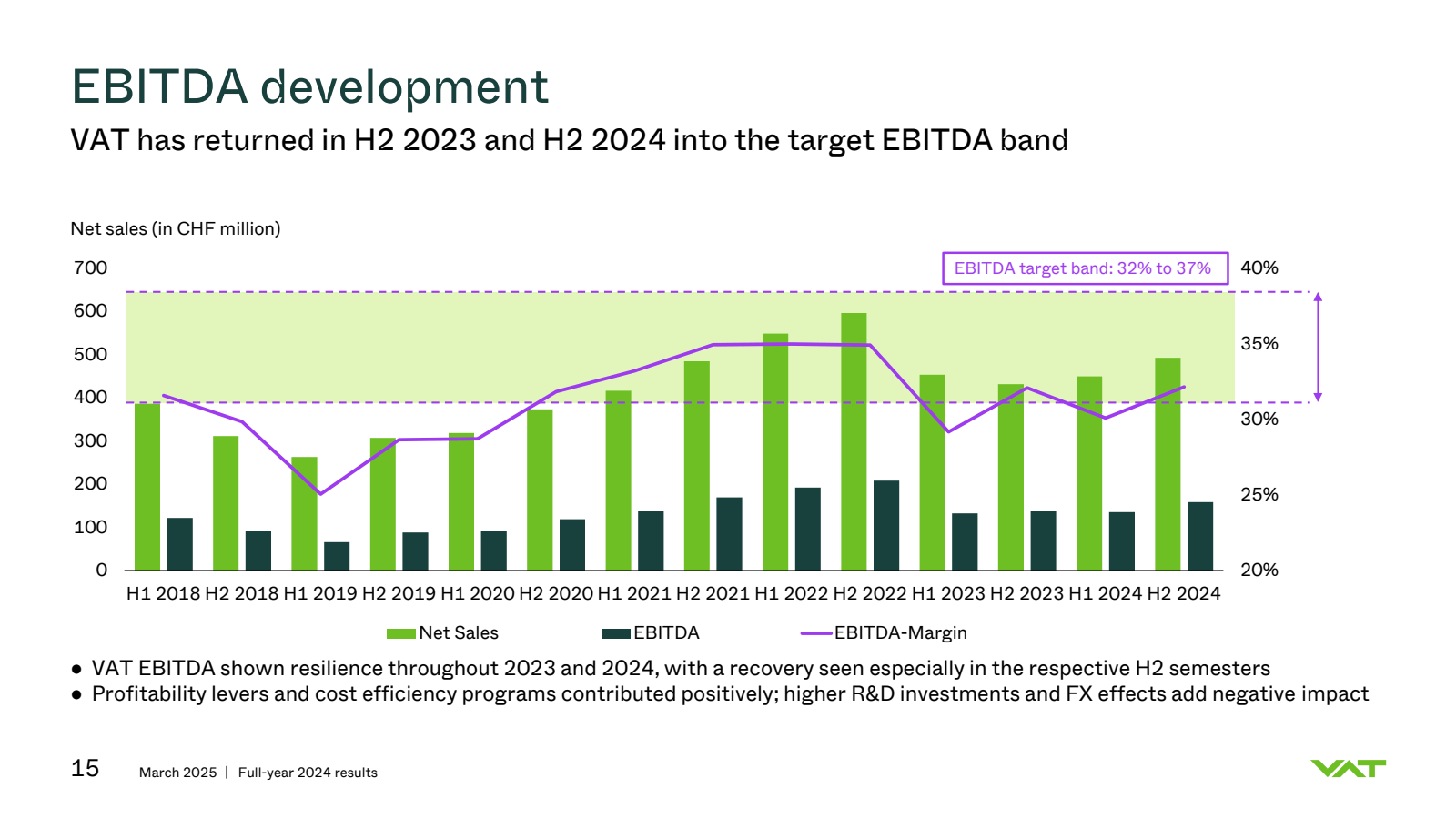Select the bullet about VAT EBITDA resilience
Image resolution: width=1456 pixels, height=819 pixels.
[x=681, y=669]
